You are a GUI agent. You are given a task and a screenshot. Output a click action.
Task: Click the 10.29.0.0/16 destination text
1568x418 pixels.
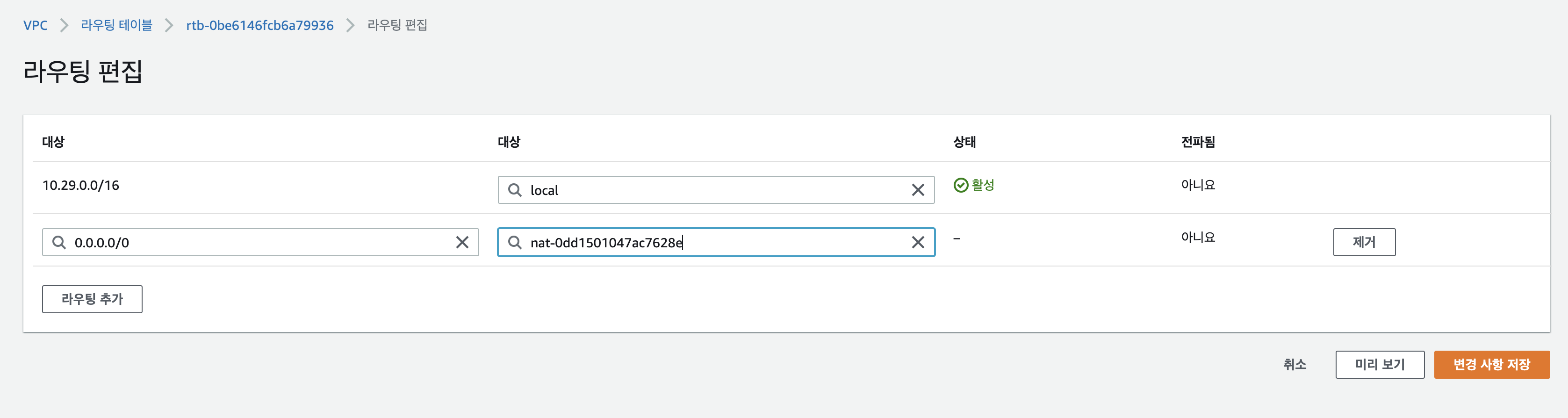coord(80,185)
